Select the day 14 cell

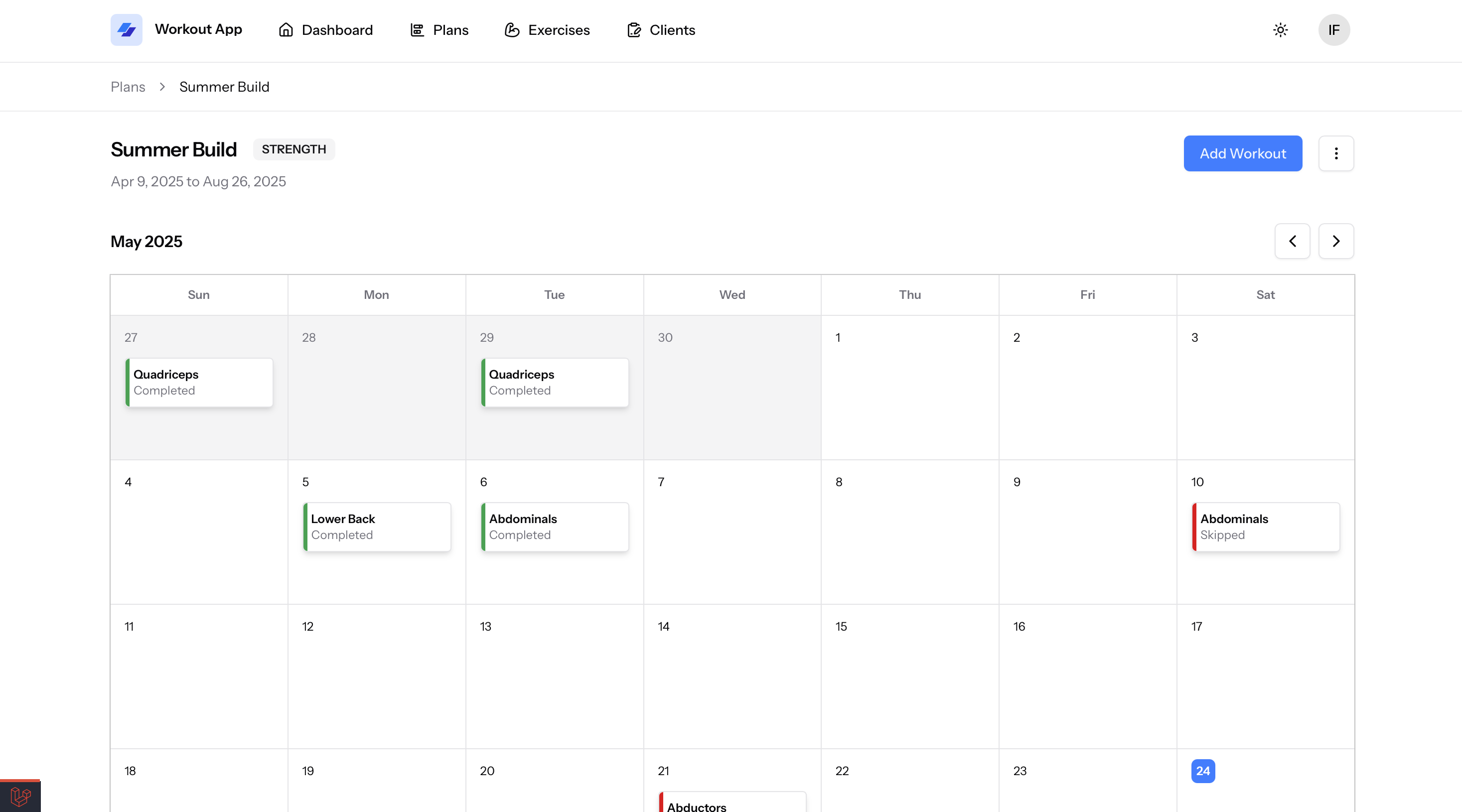[x=732, y=677]
